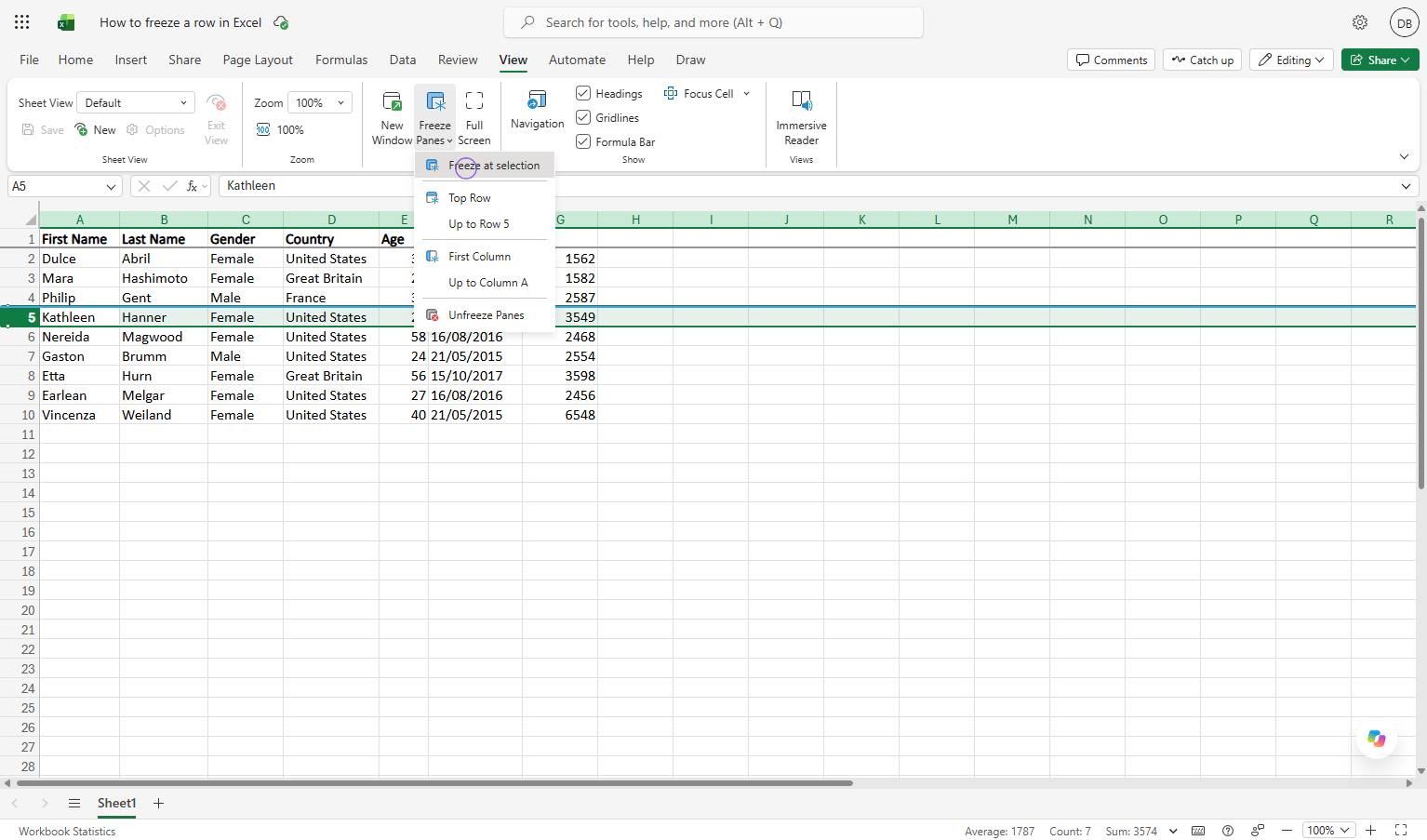Click the insert function fx icon

pos(192,186)
